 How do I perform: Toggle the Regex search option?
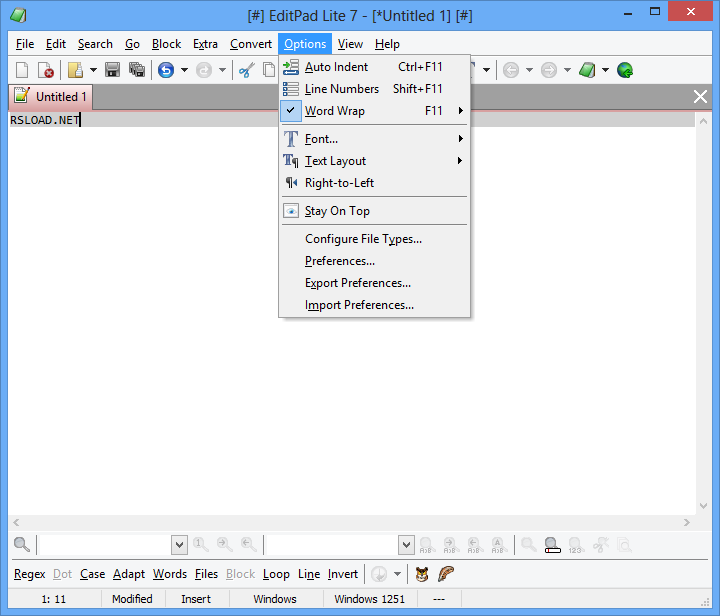[29, 574]
